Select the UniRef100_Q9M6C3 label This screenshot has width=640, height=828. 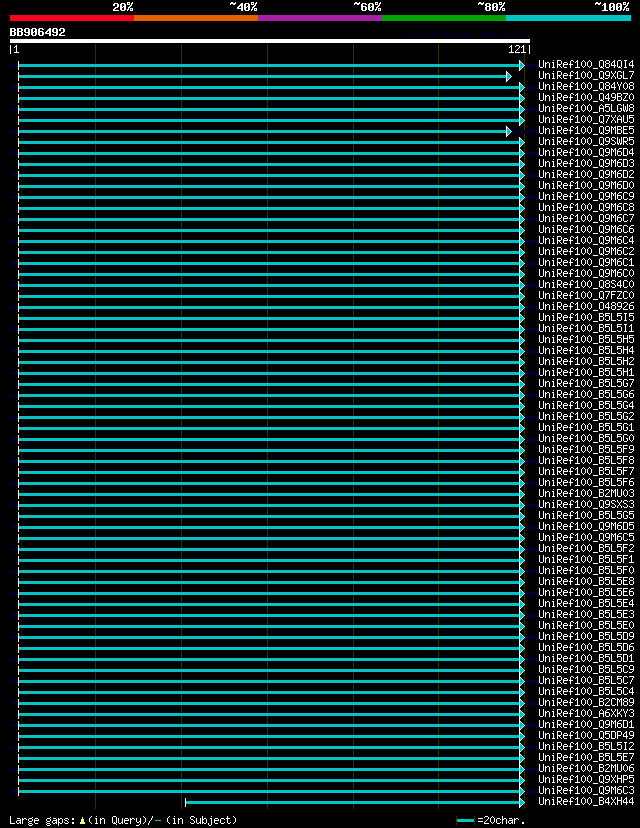pyautogui.click(x=586, y=791)
